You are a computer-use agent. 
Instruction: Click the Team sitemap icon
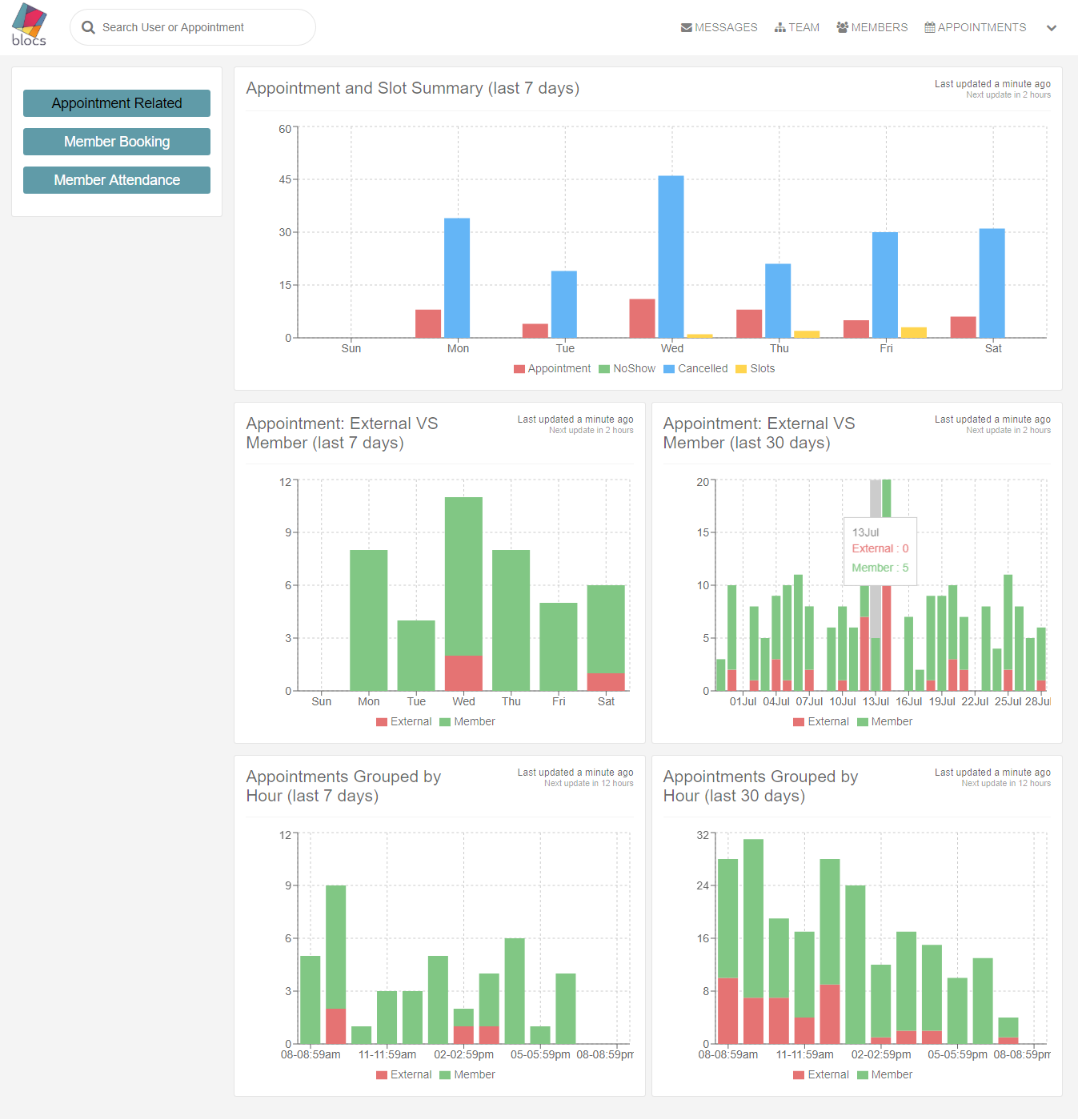(779, 28)
